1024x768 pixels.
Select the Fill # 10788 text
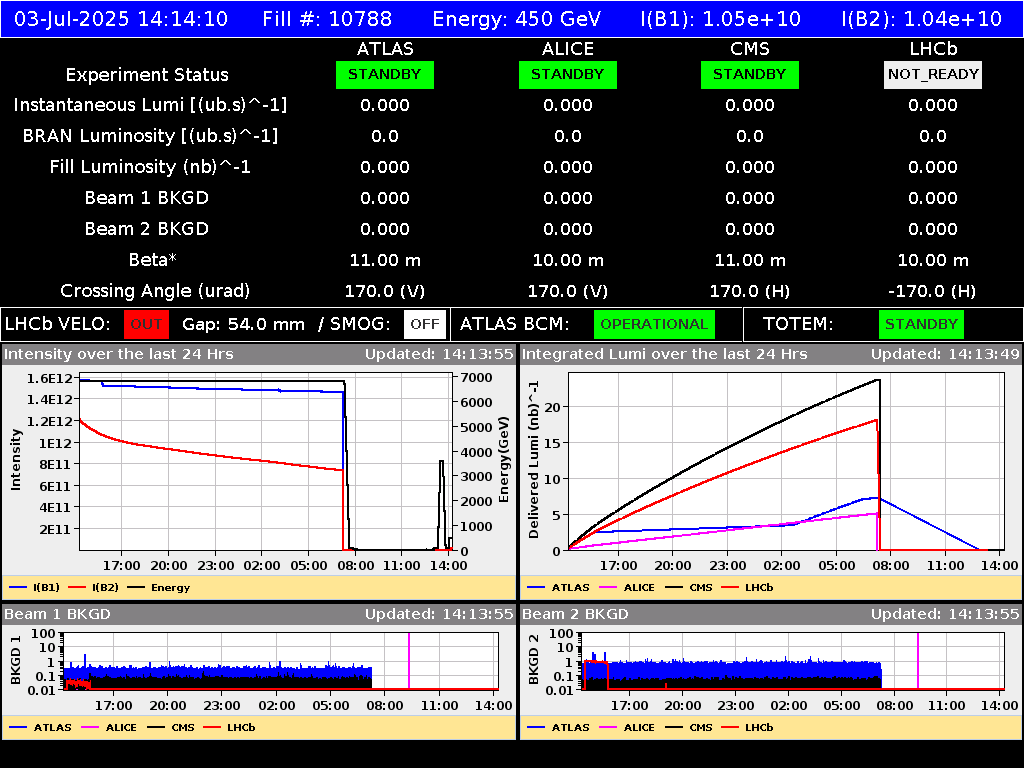pyautogui.click(x=327, y=18)
